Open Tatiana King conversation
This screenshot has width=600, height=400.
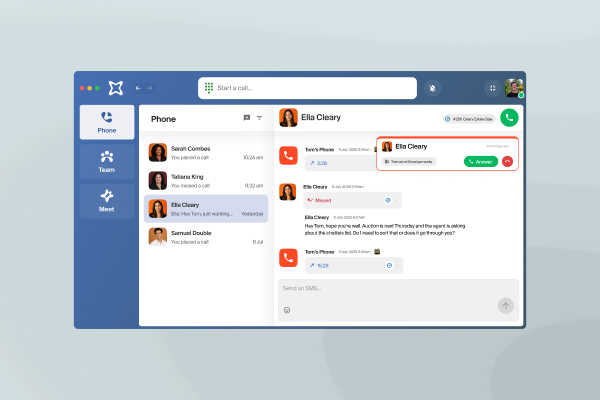click(206, 181)
